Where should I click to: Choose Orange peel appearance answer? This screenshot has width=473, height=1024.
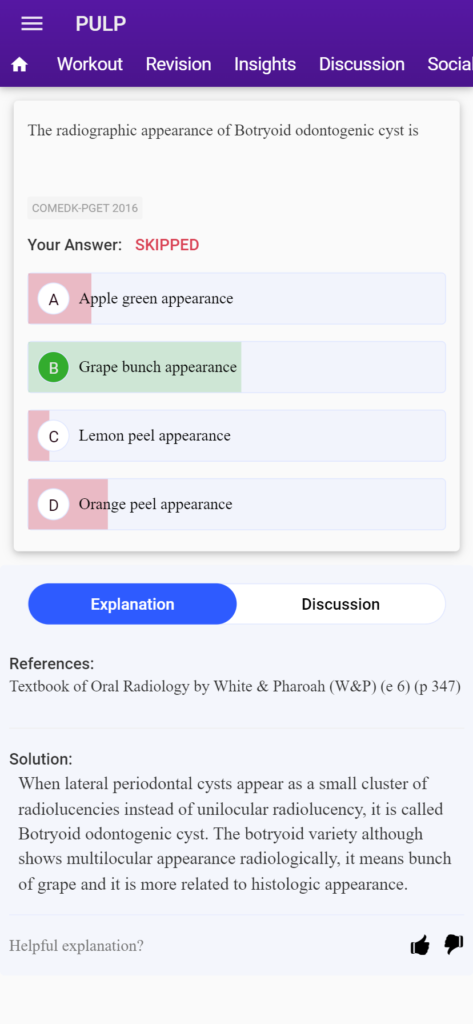tap(236, 504)
